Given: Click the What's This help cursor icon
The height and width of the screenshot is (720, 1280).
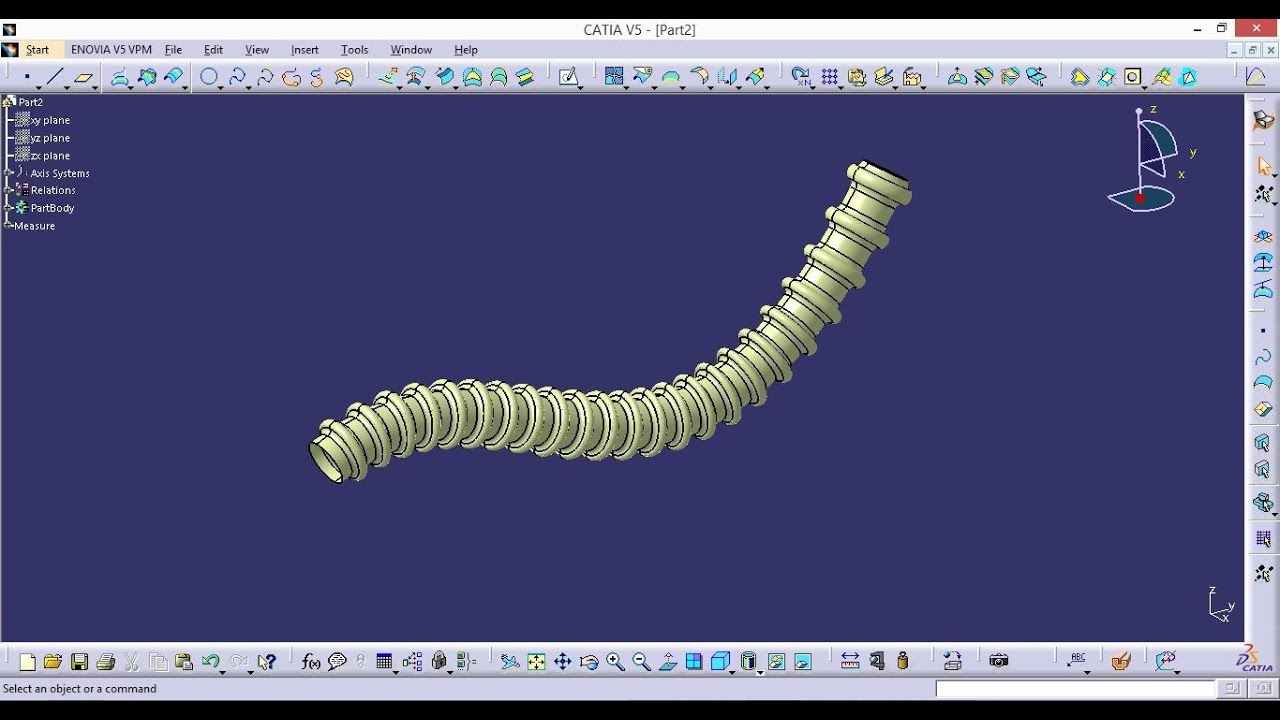Looking at the screenshot, I should point(265,661).
